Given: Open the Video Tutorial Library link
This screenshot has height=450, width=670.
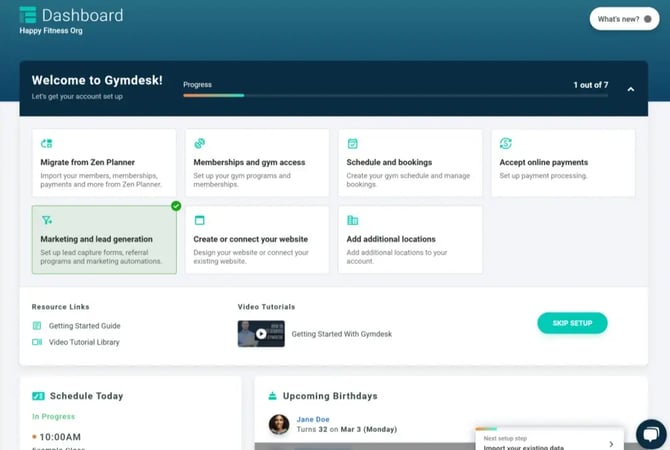Looking at the screenshot, I should click(84, 342).
